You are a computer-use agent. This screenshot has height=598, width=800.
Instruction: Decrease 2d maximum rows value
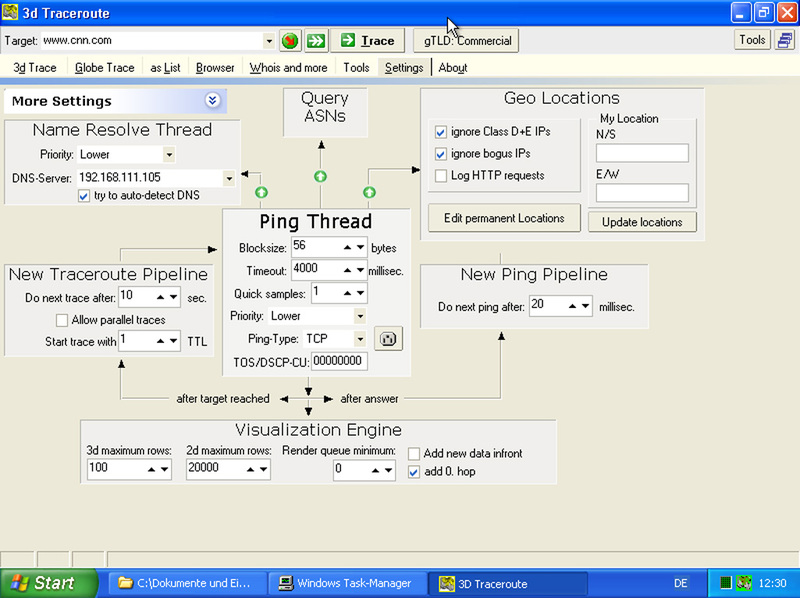click(263, 469)
